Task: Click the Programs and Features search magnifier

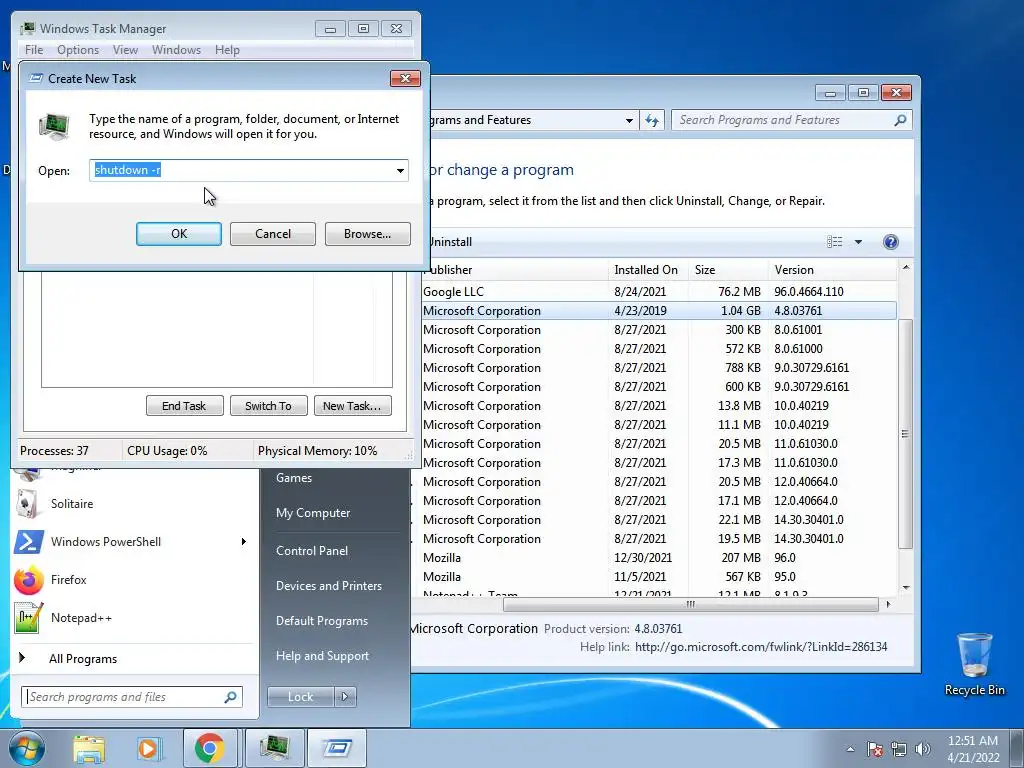Action: pos(900,120)
